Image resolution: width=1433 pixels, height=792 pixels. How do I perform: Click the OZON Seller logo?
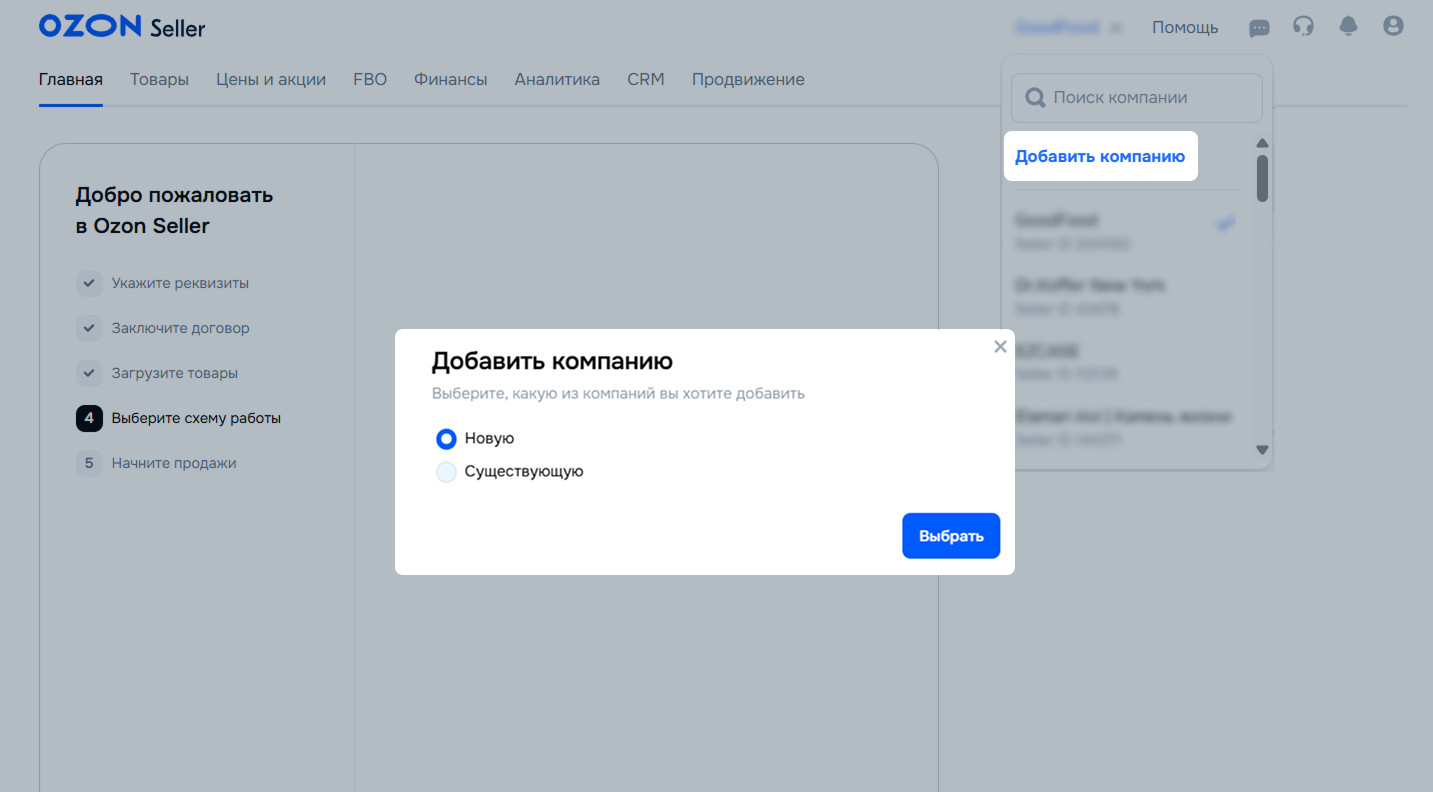pos(121,27)
